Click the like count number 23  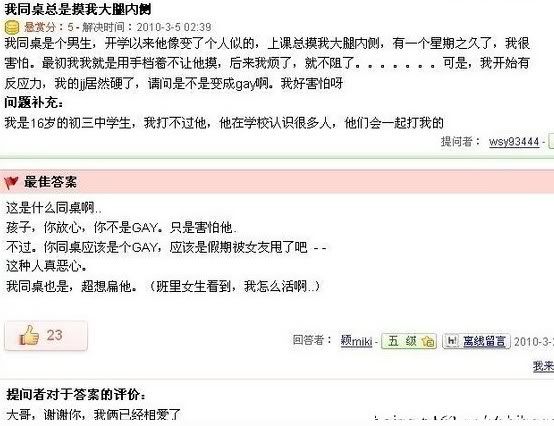coord(54,335)
